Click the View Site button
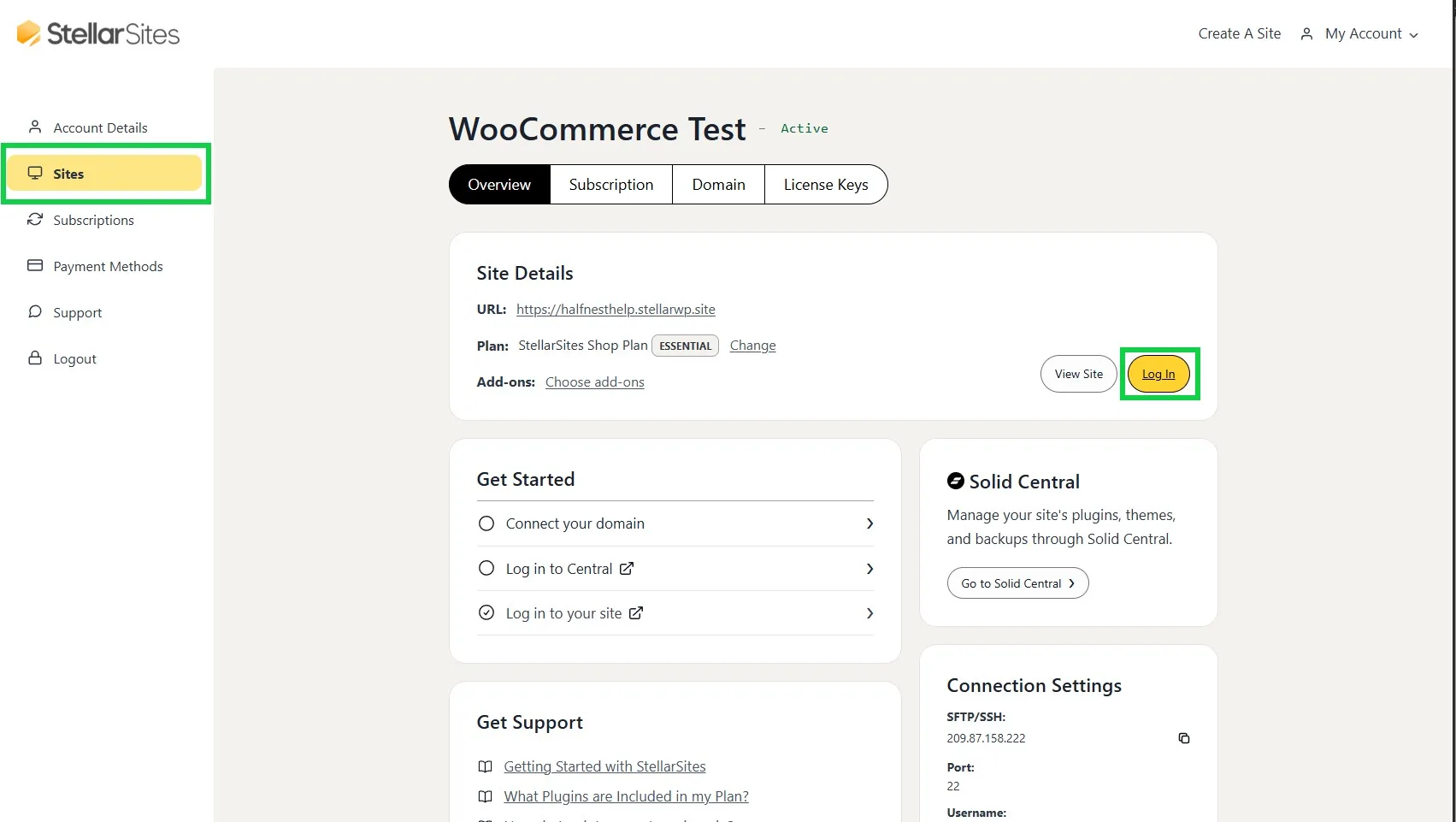Image resolution: width=1456 pixels, height=822 pixels. (x=1078, y=374)
